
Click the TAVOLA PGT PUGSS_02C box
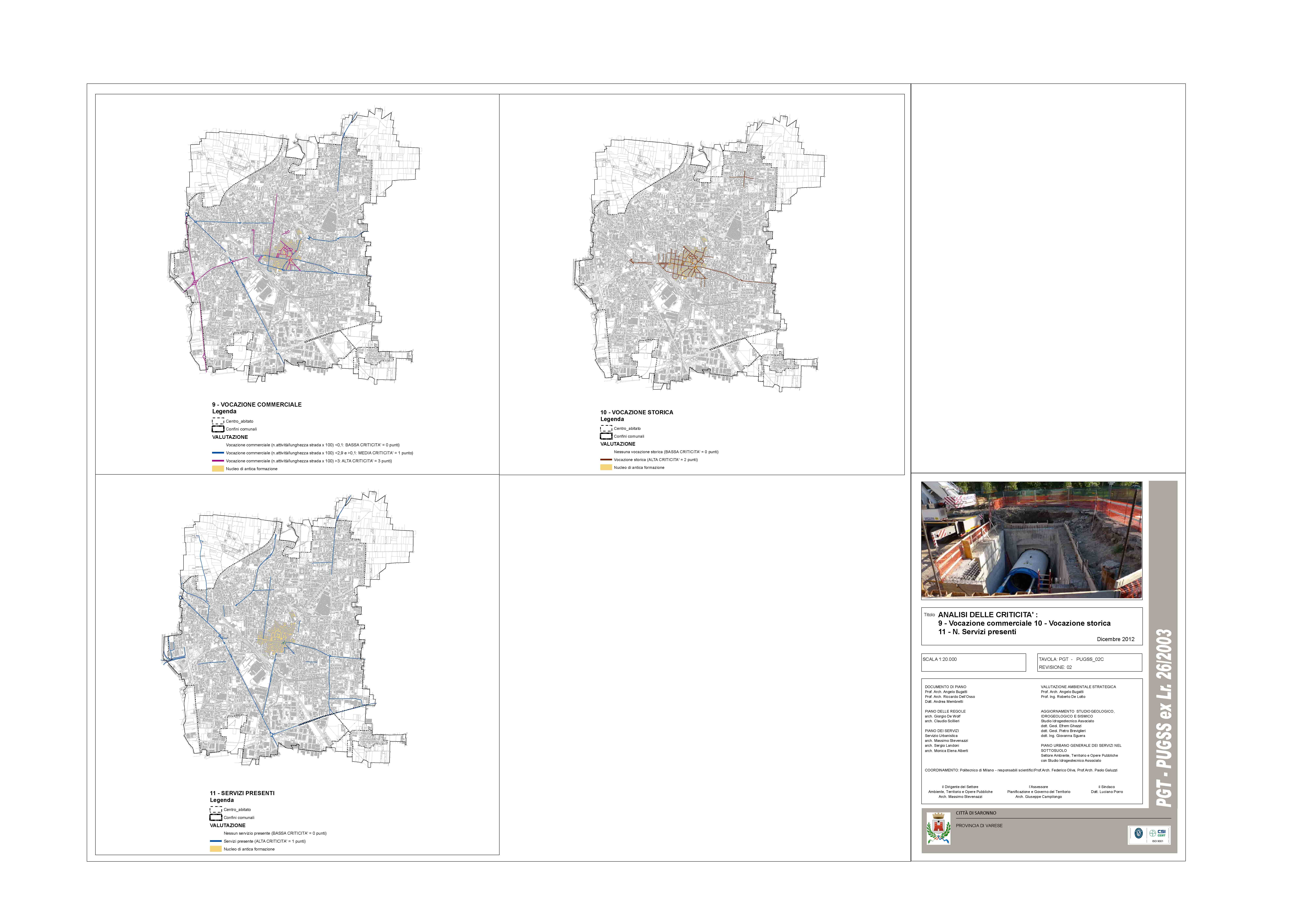pyautogui.click(x=1090, y=662)
